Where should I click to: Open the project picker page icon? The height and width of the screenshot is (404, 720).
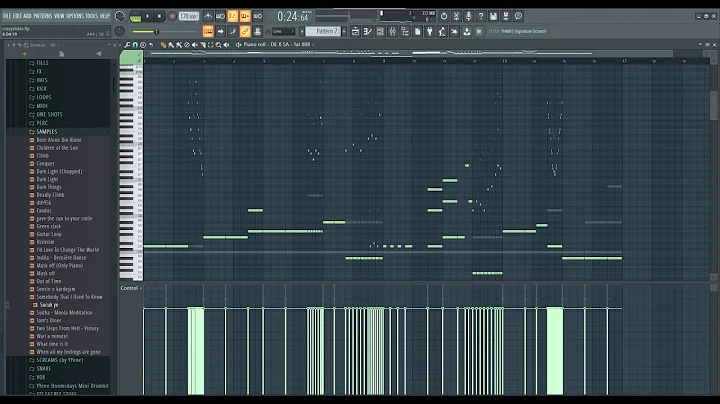(417, 31)
